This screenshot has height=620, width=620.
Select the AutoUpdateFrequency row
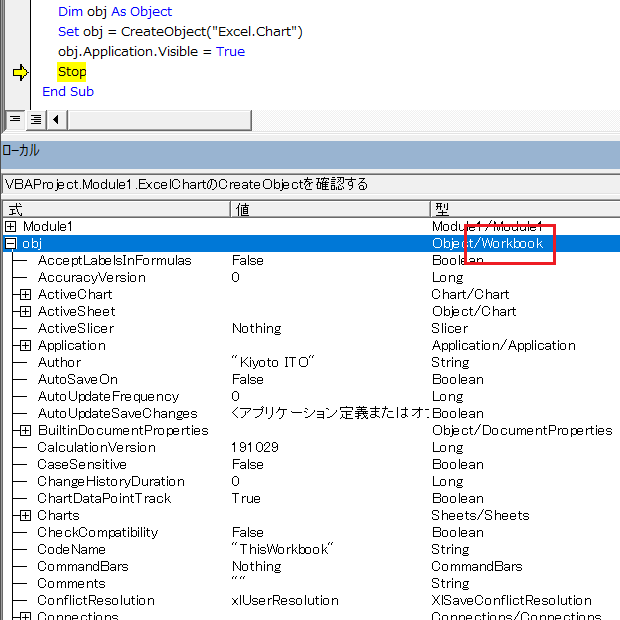tap(312, 397)
